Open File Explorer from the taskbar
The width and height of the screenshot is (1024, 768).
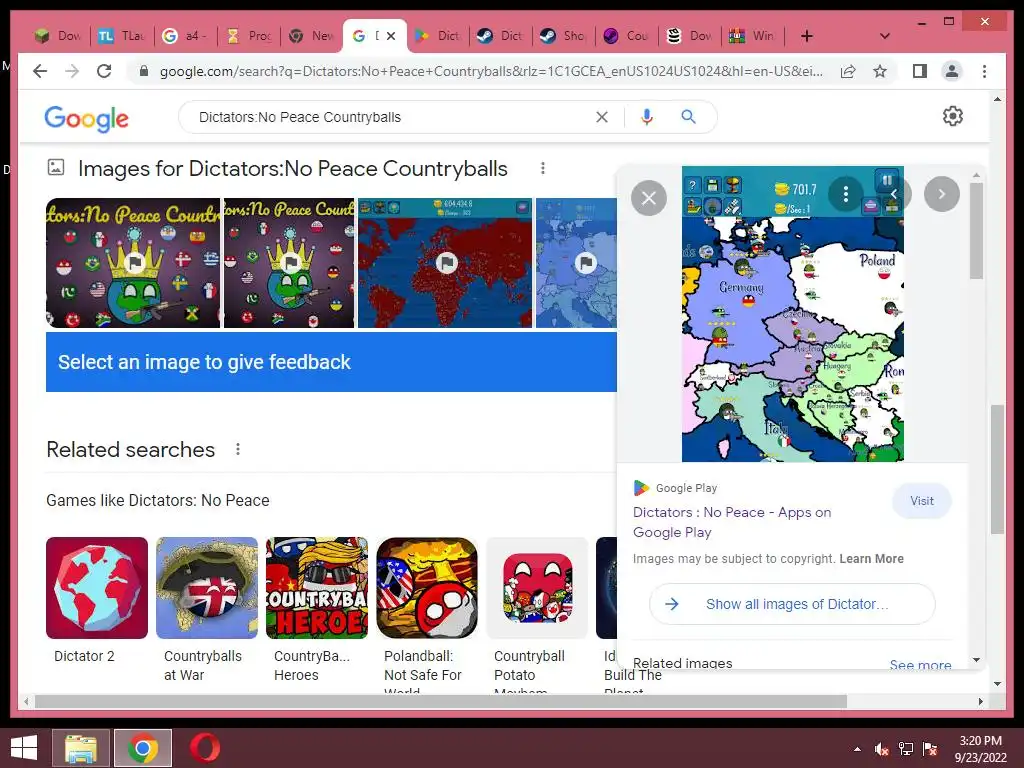(81, 748)
